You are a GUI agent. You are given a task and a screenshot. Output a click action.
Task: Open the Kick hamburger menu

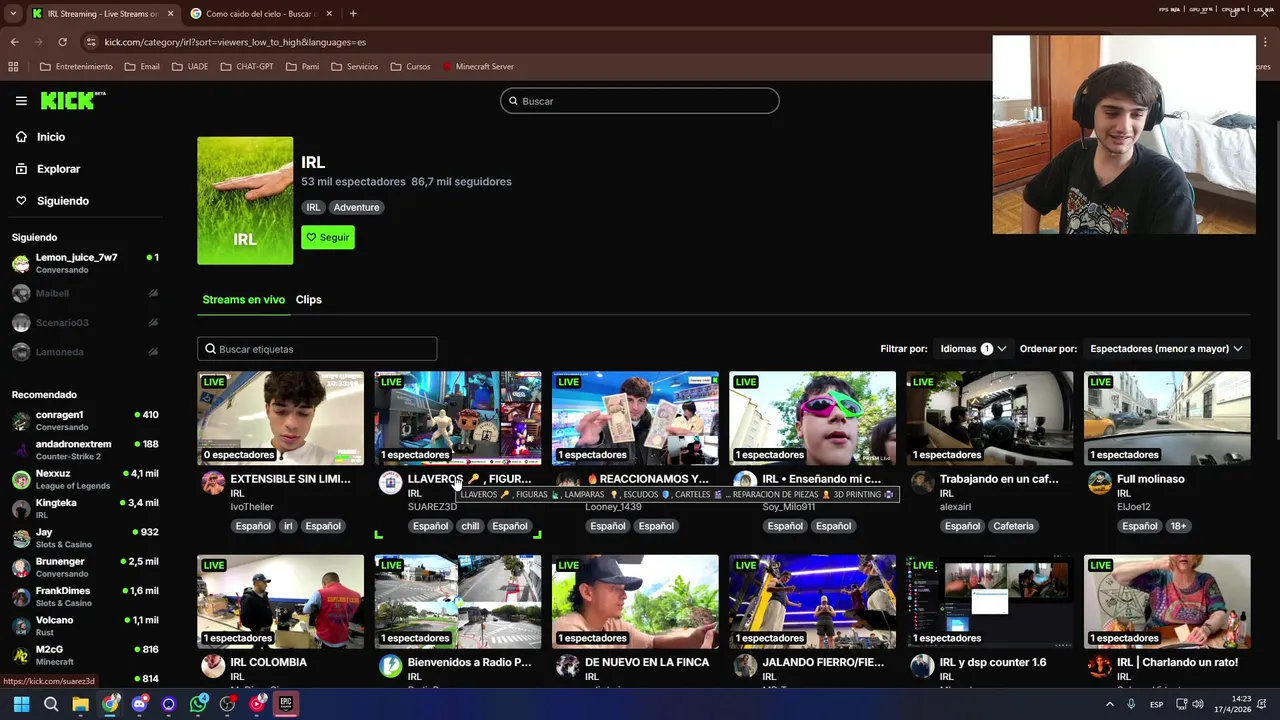21,101
